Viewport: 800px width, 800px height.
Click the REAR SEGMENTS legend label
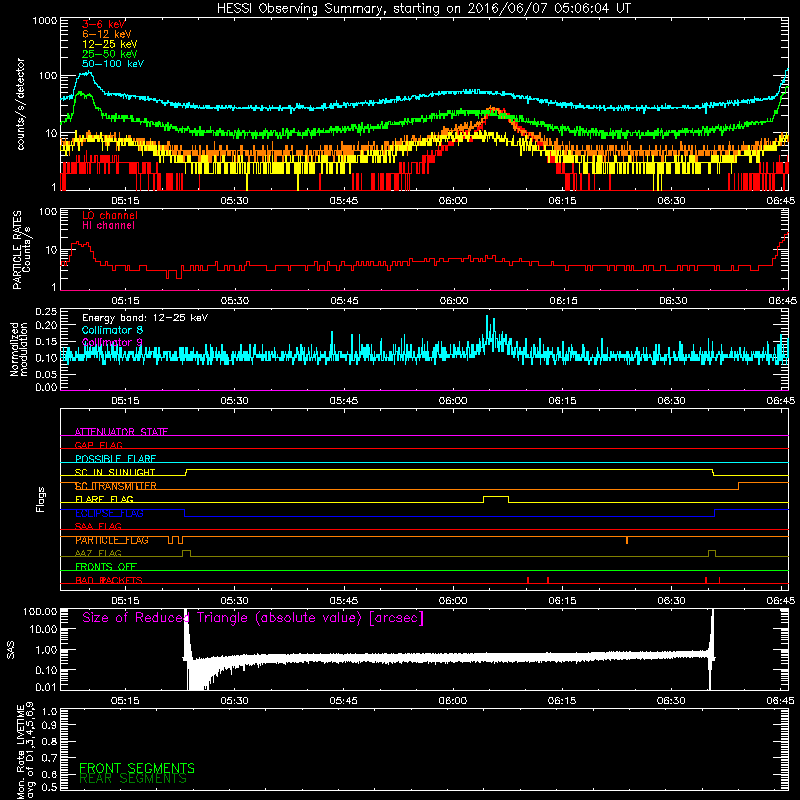click(133, 779)
